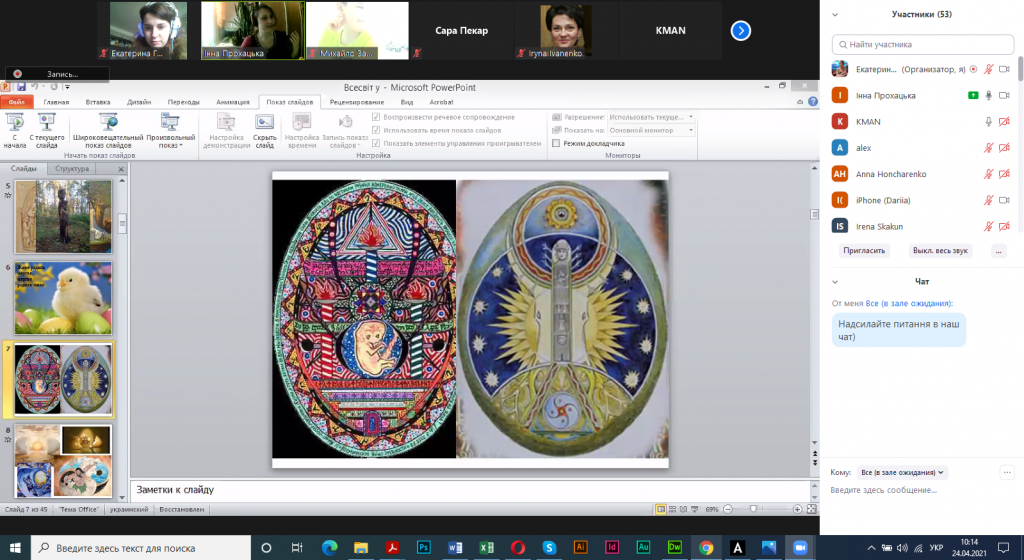Viewport: 1024px width, 560px height.
Task: Click muted microphone icon next to alex
Action: point(989,148)
